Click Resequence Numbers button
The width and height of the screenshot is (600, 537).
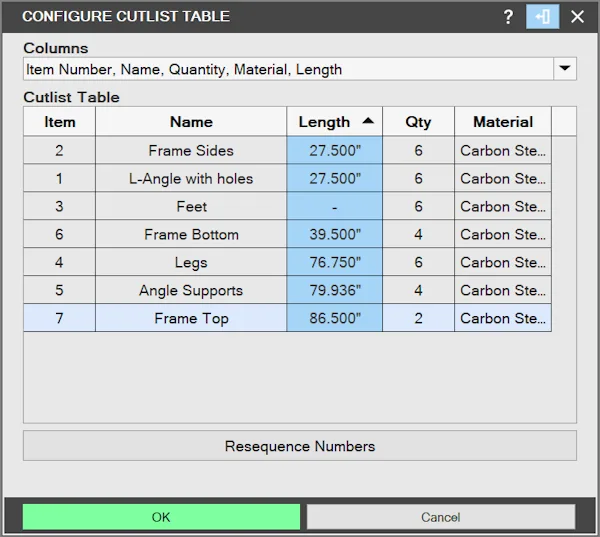[300, 446]
